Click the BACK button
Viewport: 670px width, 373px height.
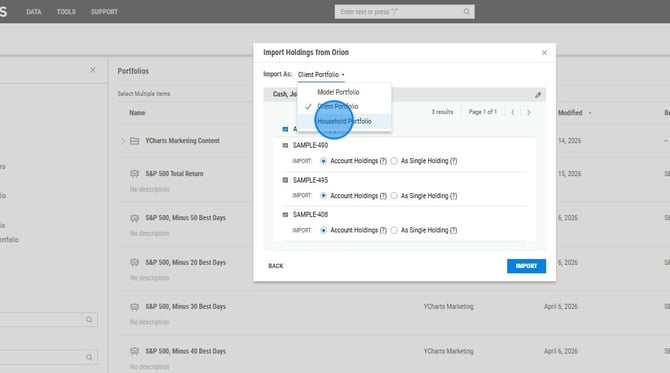tap(276, 266)
